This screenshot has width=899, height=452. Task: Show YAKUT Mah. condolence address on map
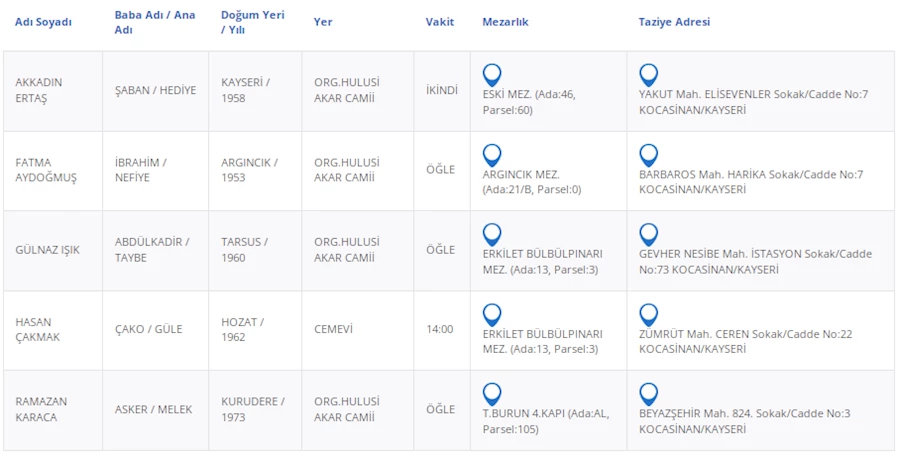[649, 74]
